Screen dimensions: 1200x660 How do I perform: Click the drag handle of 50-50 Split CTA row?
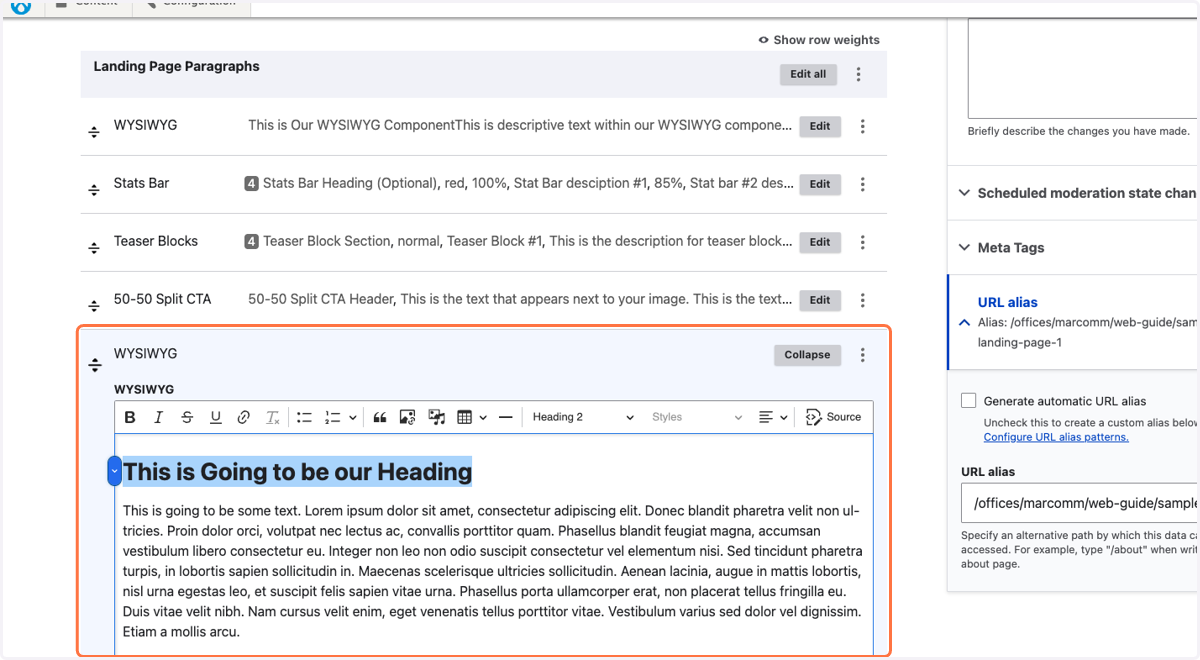94,306
